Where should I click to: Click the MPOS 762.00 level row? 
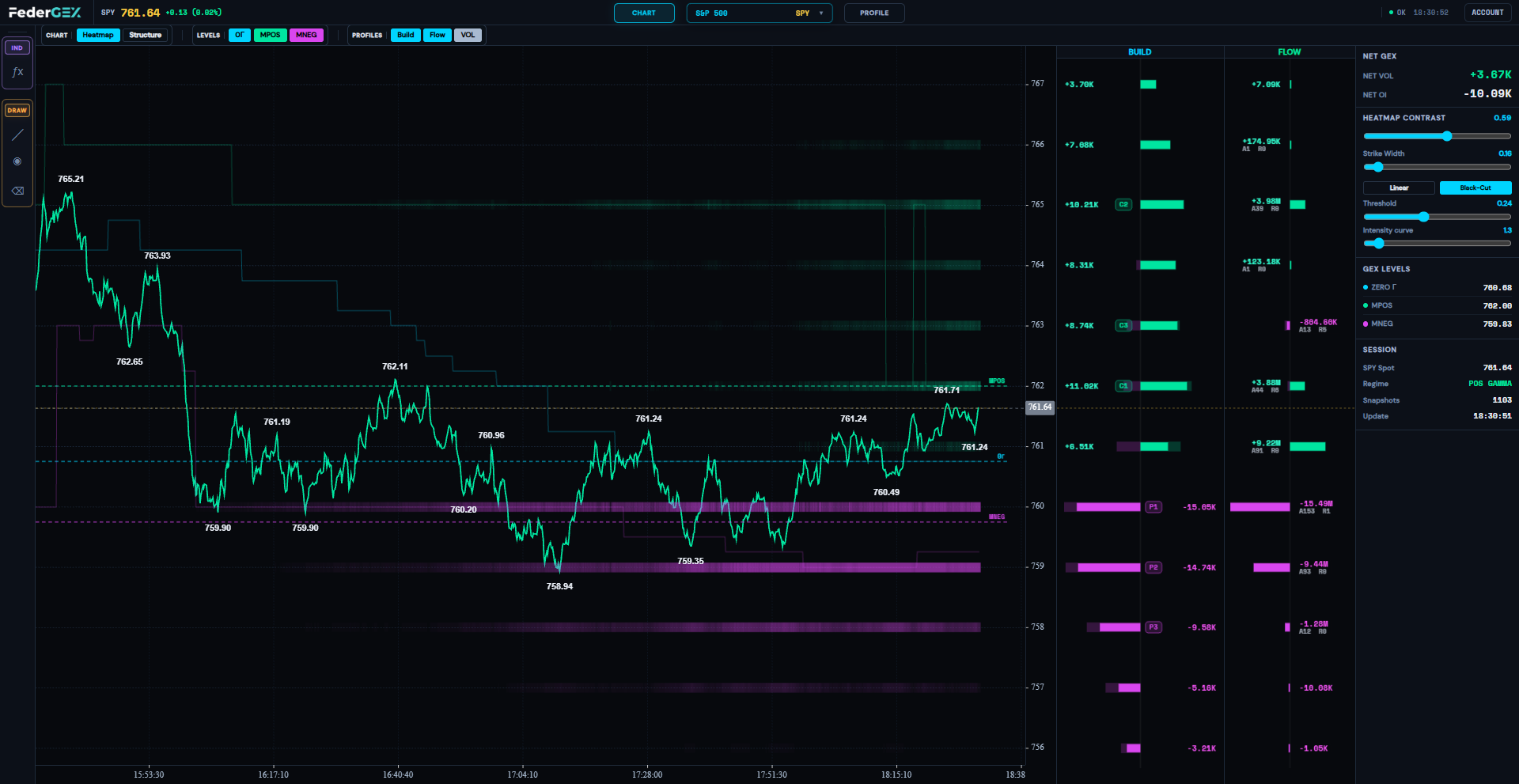pos(1437,305)
